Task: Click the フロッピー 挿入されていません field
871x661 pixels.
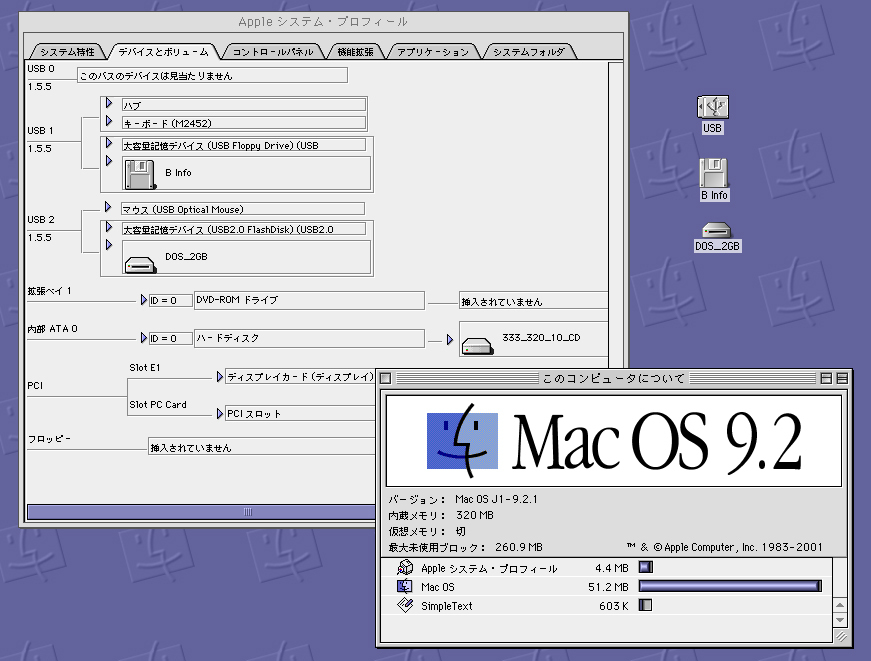Action: pyautogui.click(x=262, y=447)
